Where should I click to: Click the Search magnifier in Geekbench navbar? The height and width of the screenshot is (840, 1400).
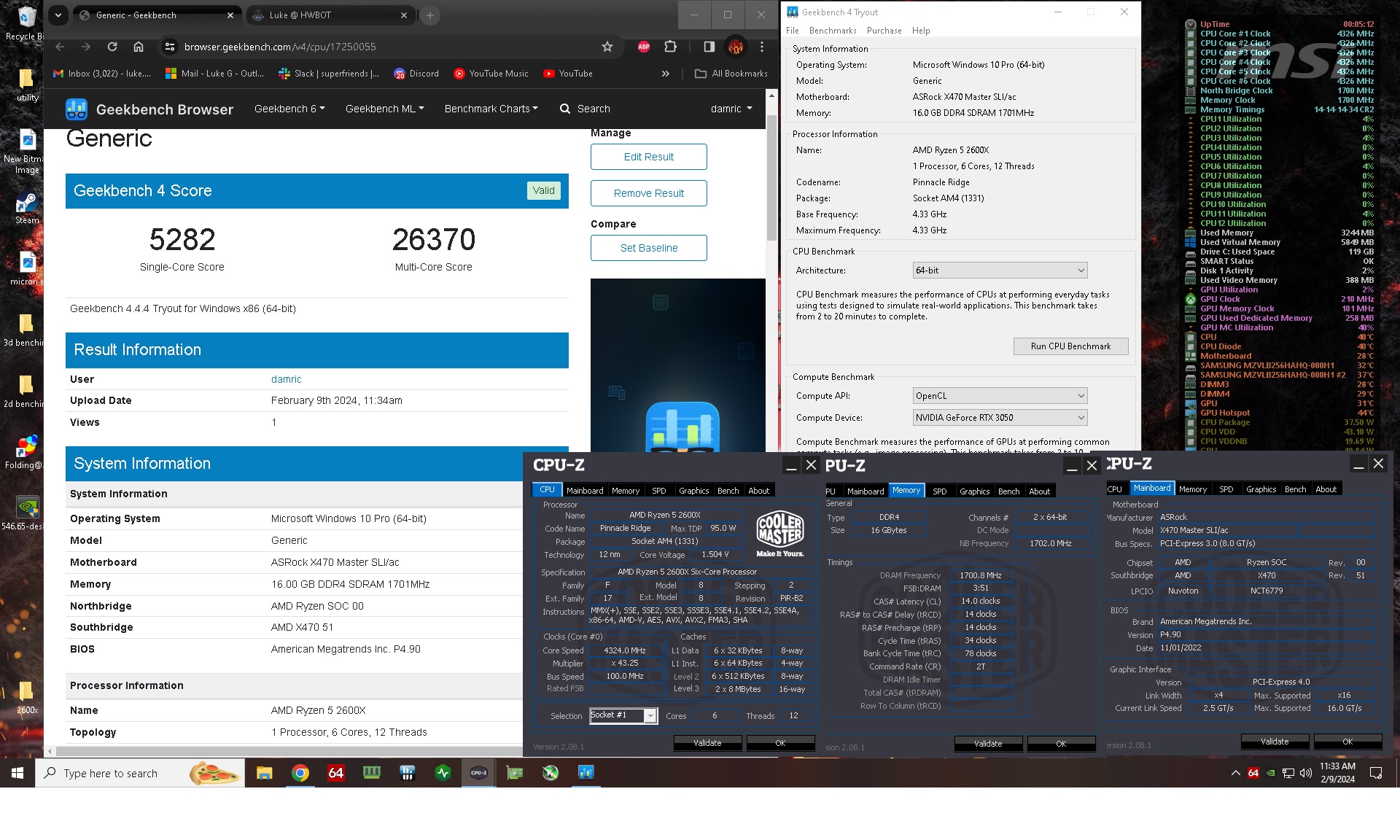tap(565, 109)
